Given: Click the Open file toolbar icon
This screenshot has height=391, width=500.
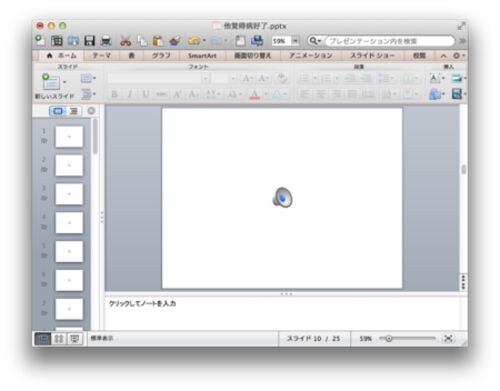Looking at the screenshot, I should (73, 41).
